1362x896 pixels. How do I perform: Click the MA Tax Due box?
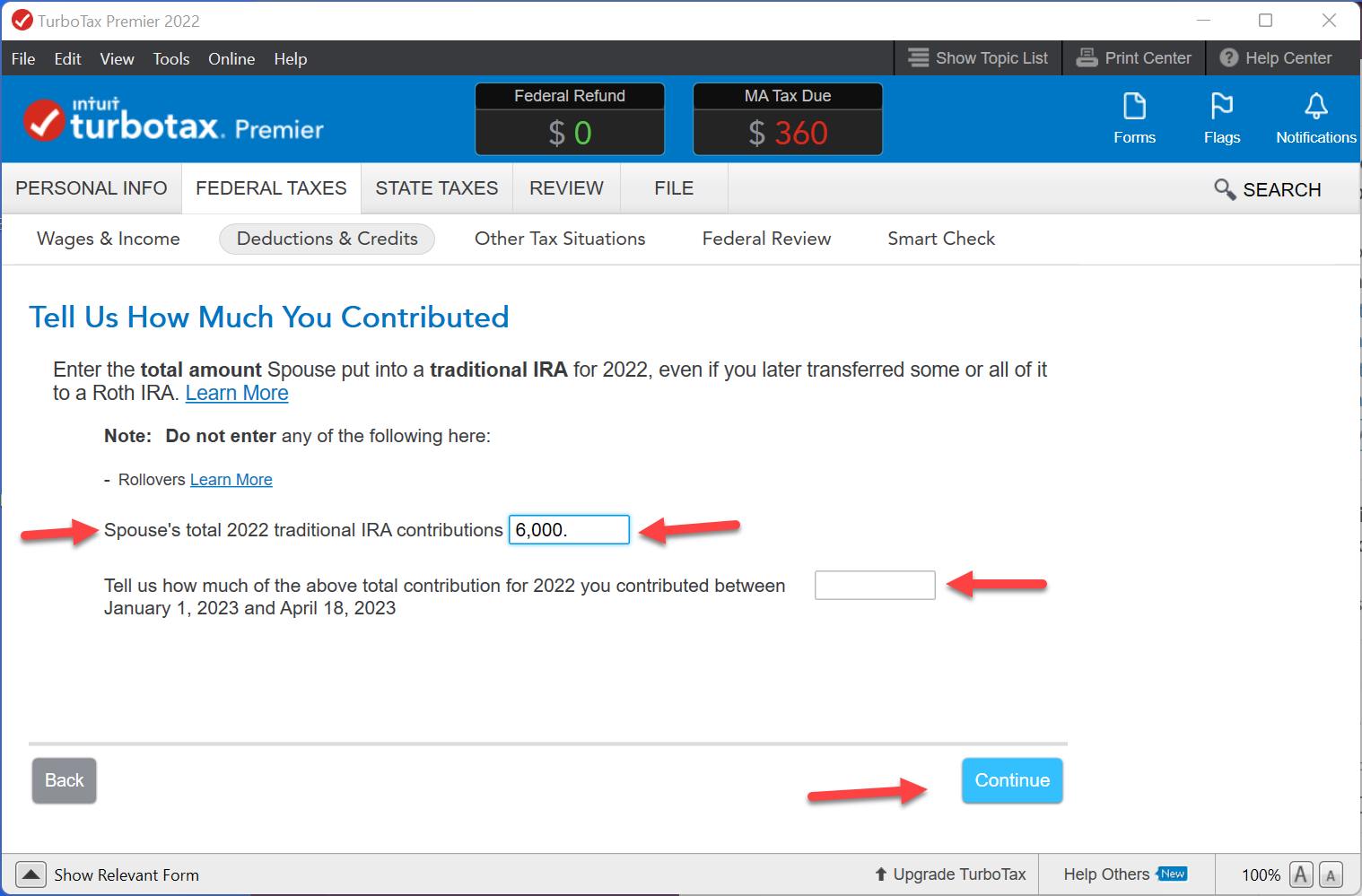[x=788, y=119]
